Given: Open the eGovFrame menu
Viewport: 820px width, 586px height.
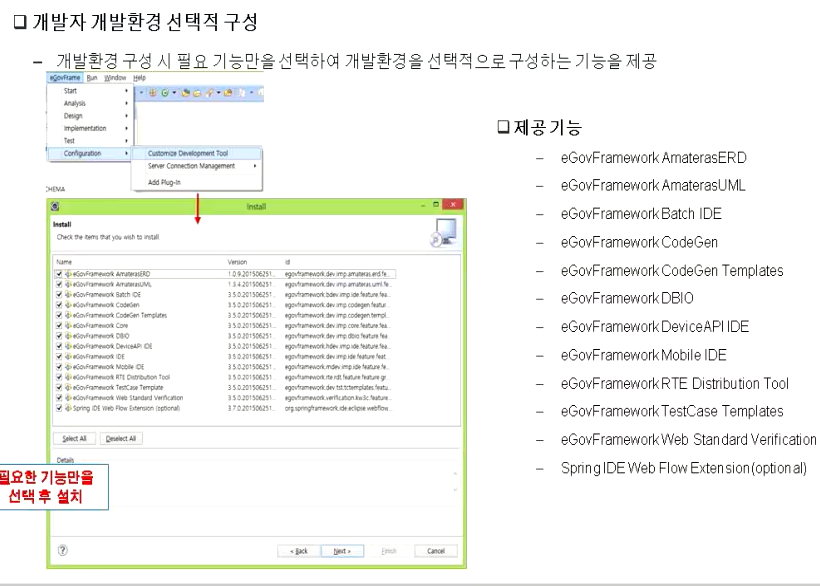Looking at the screenshot, I should point(65,77).
